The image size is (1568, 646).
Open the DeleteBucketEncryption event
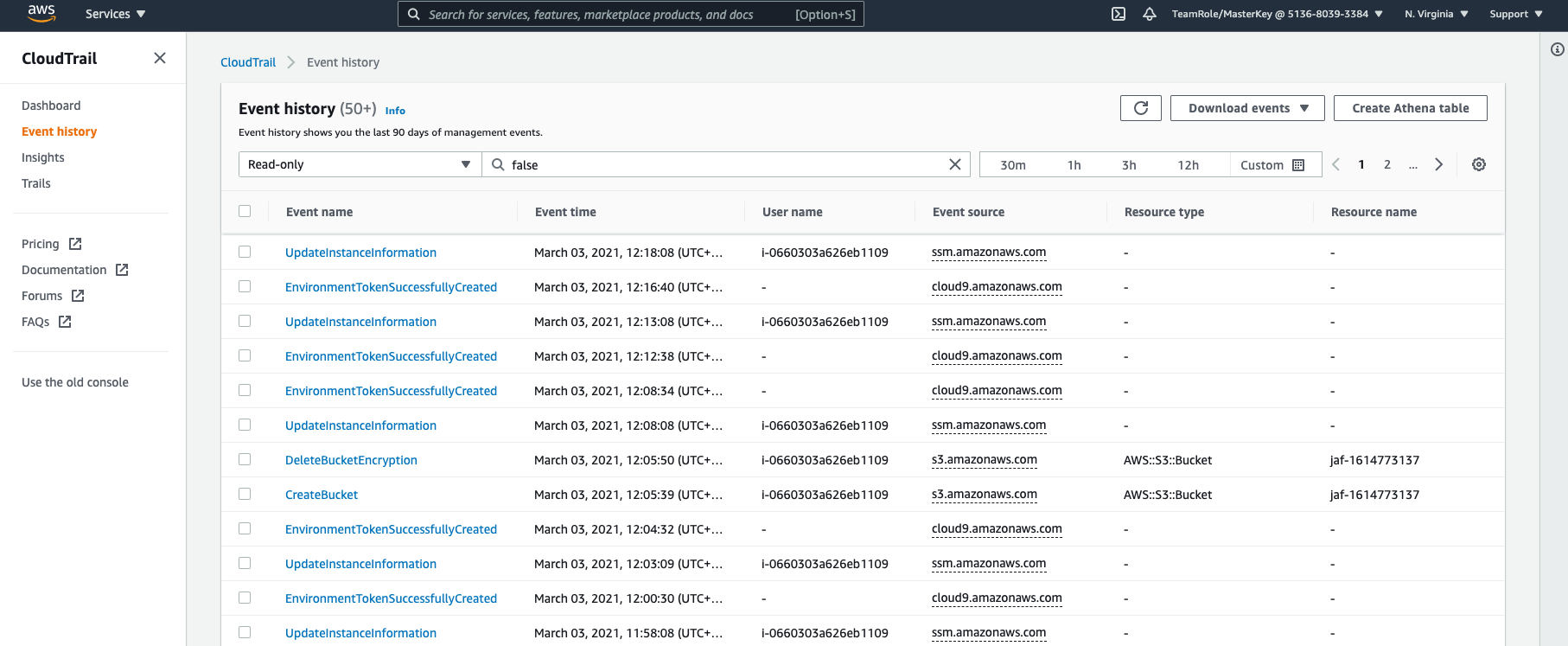351,460
